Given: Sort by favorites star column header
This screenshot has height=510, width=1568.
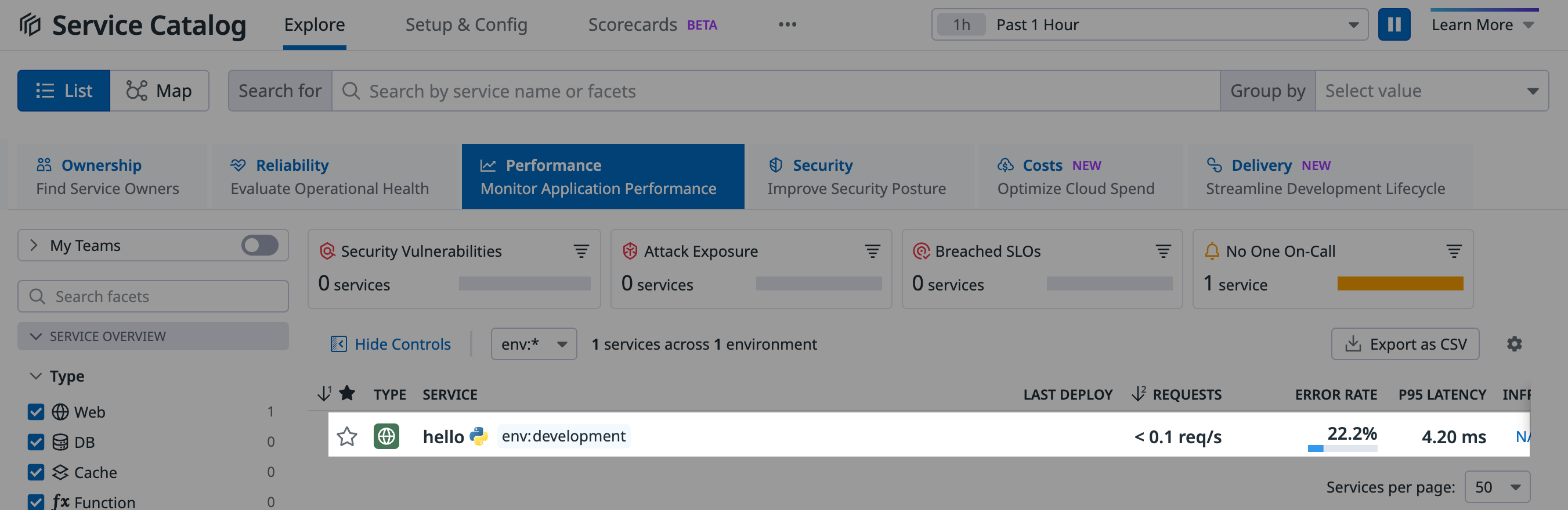Looking at the screenshot, I should (347, 393).
